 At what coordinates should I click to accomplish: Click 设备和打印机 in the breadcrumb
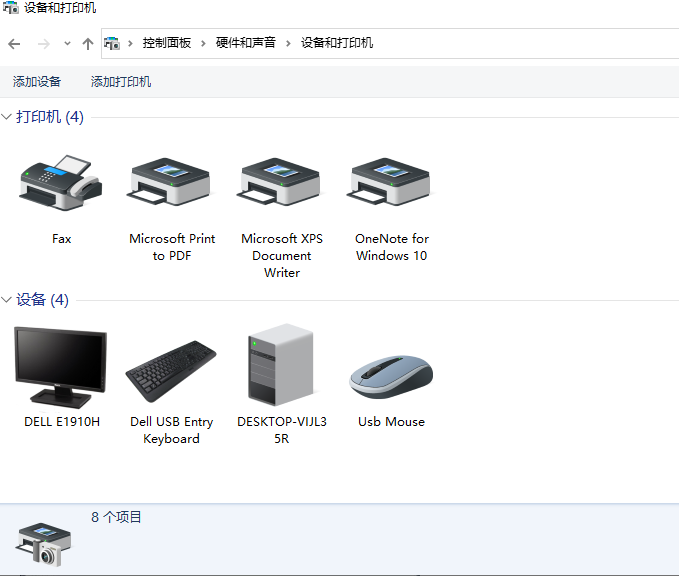pyautogui.click(x=337, y=43)
